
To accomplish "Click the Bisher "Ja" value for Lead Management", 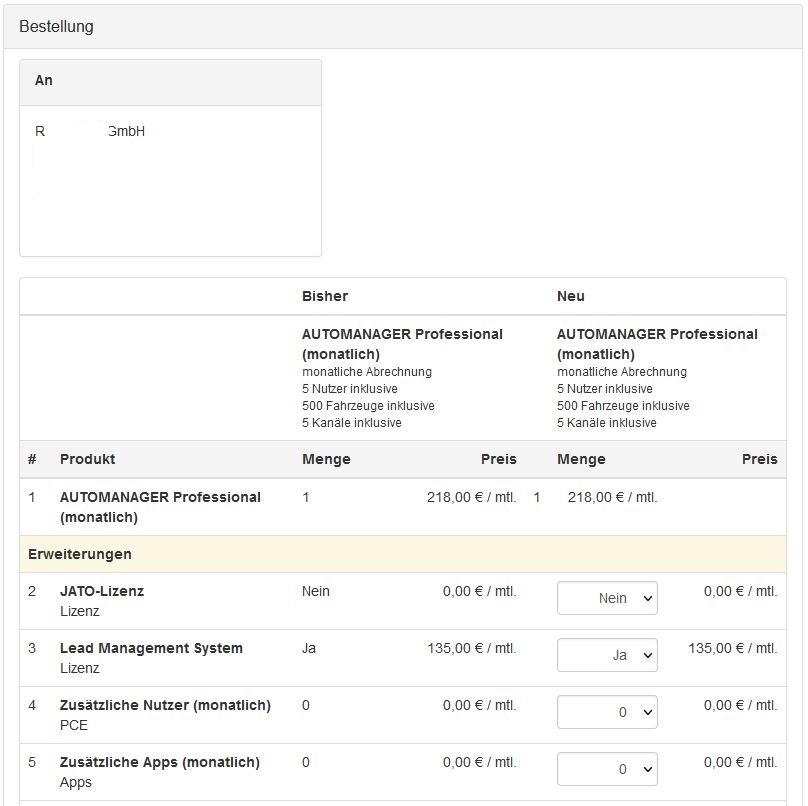I will [309, 648].
